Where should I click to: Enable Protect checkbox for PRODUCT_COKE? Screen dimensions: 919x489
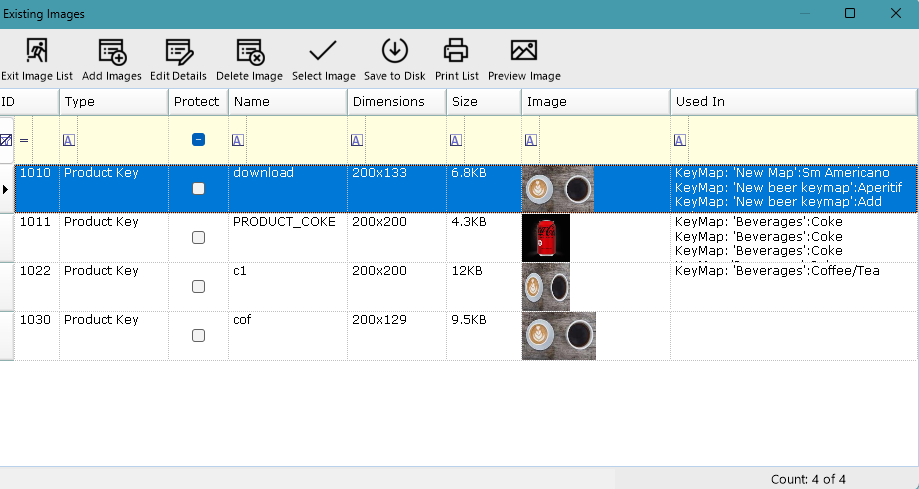pos(198,237)
